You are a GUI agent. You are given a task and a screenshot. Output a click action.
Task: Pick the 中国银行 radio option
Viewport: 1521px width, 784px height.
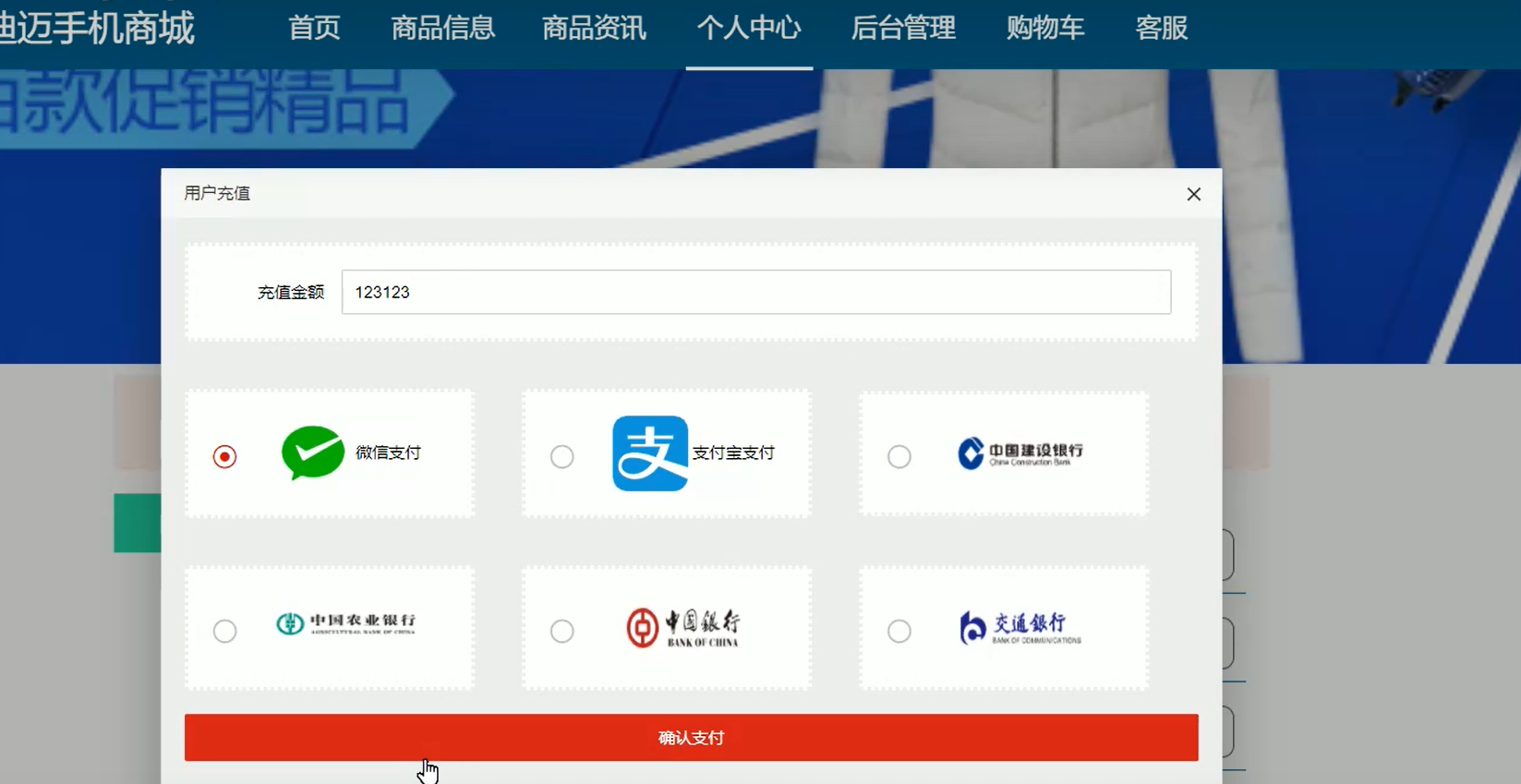561,631
